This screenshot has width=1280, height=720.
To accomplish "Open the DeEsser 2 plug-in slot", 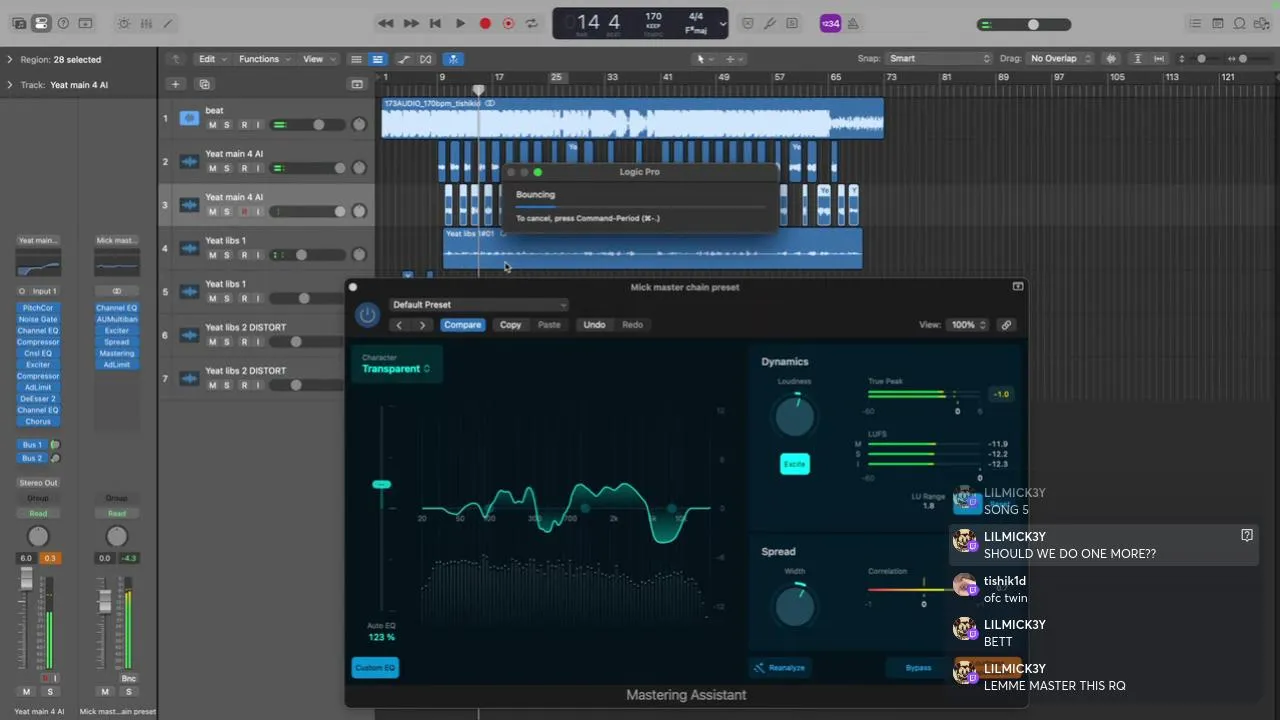I will (x=38, y=399).
